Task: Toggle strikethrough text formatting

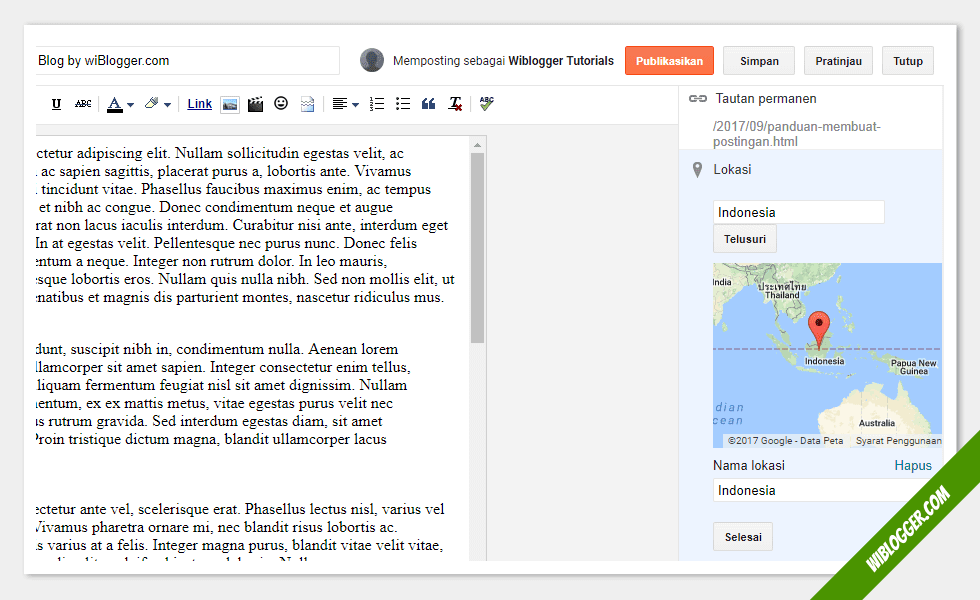Action: point(83,104)
